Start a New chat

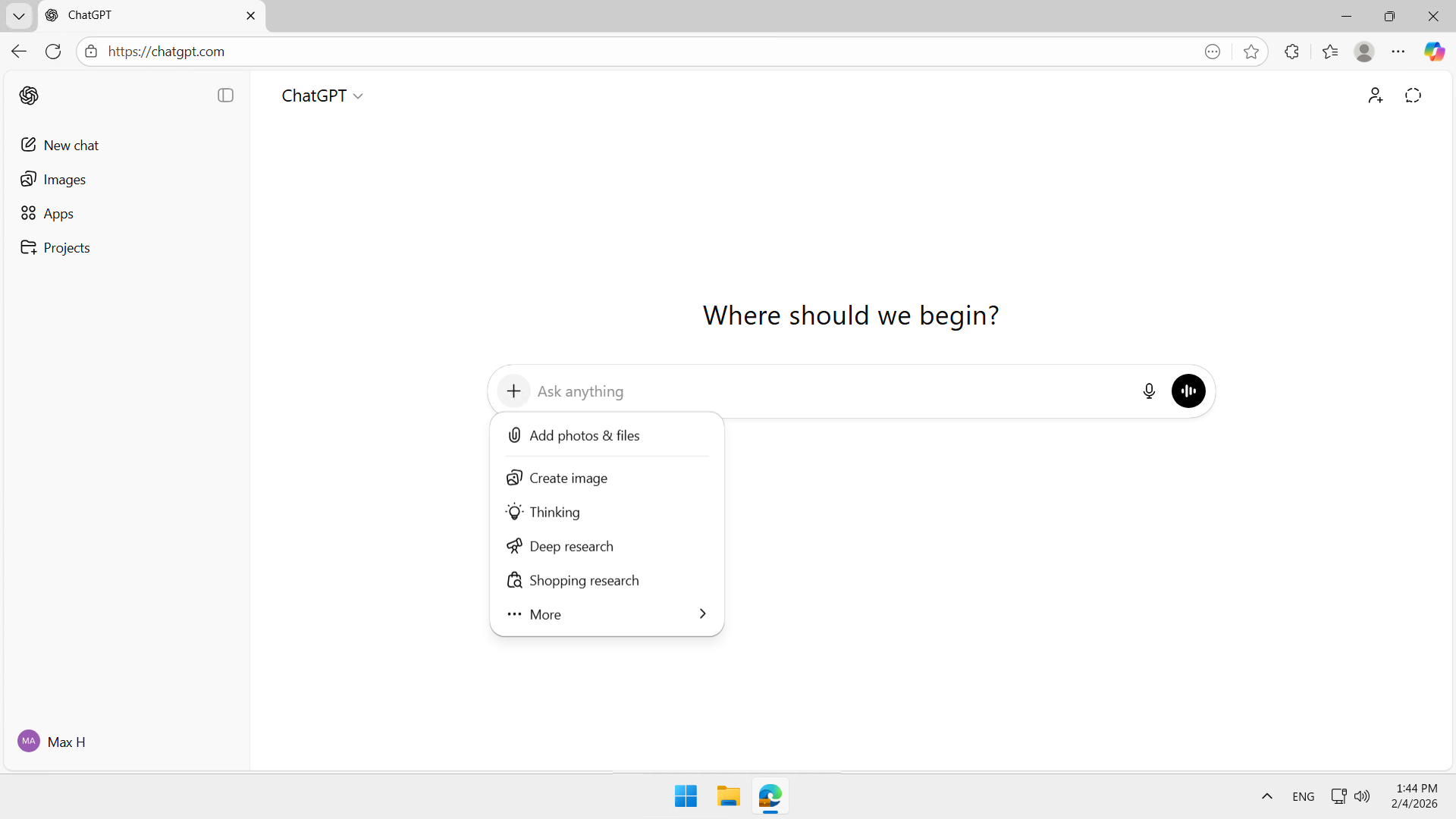point(71,146)
